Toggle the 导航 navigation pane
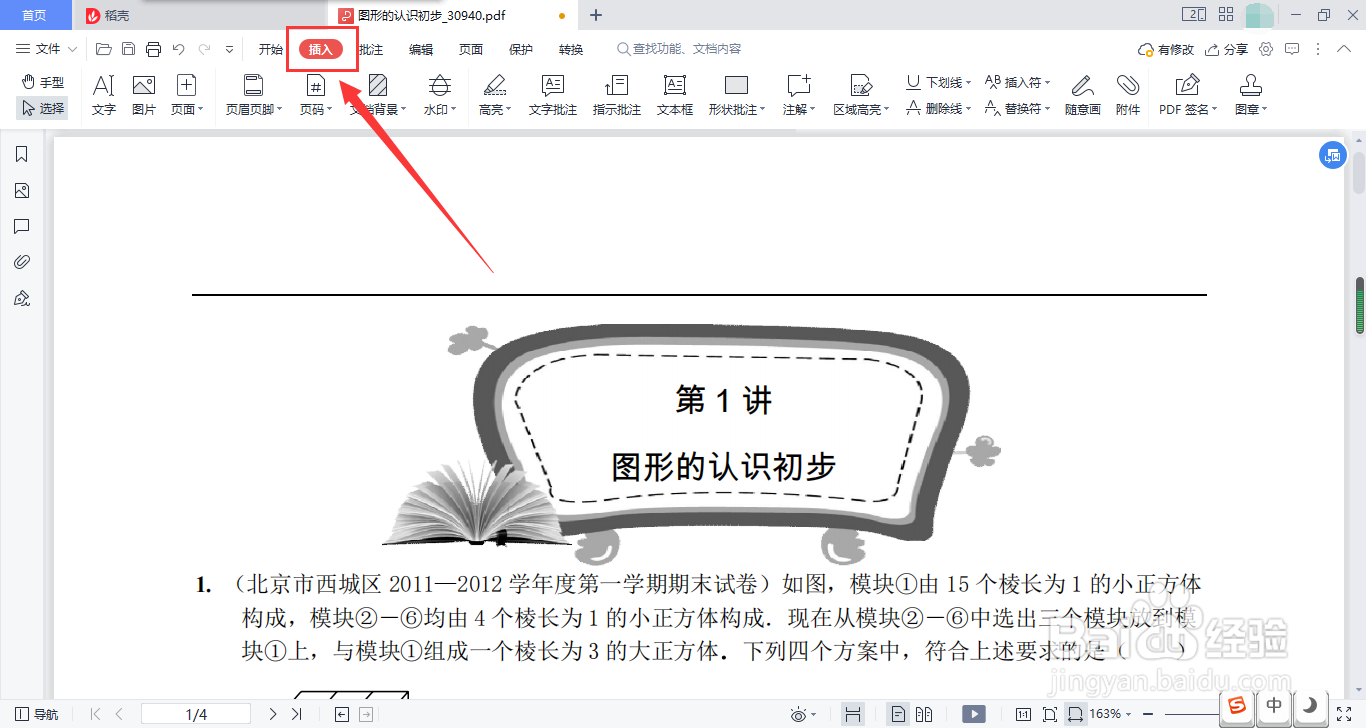This screenshot has height=728, width=1366. click(x=37, y=714)
